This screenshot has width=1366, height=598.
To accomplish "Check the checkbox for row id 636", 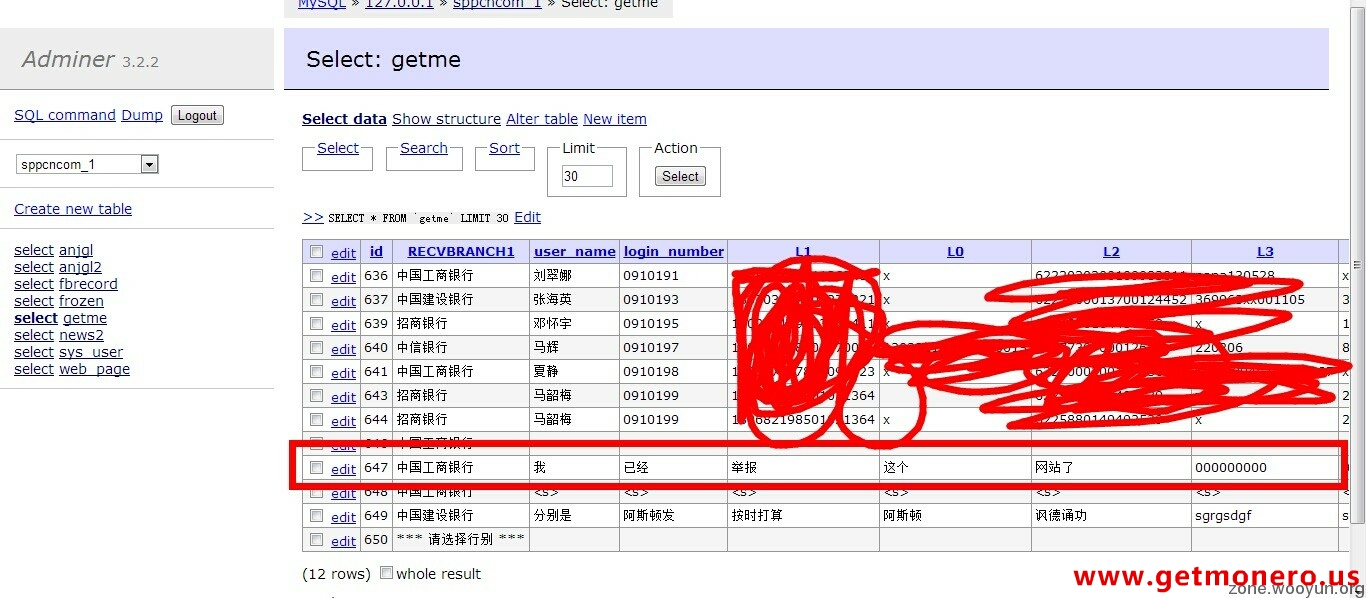I will point(317,276).
